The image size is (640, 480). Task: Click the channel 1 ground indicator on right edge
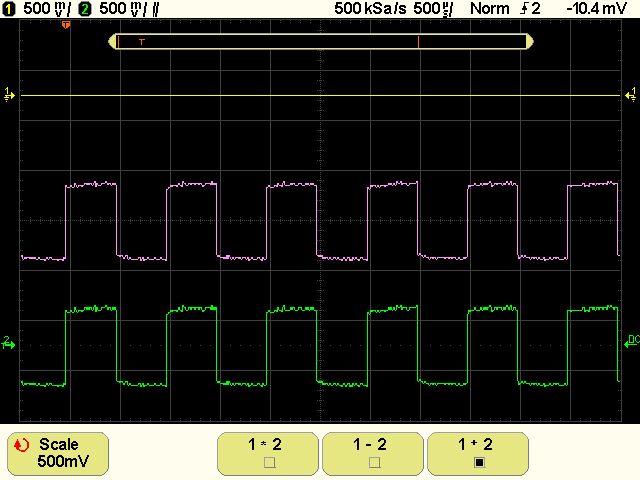pos(631,94)
